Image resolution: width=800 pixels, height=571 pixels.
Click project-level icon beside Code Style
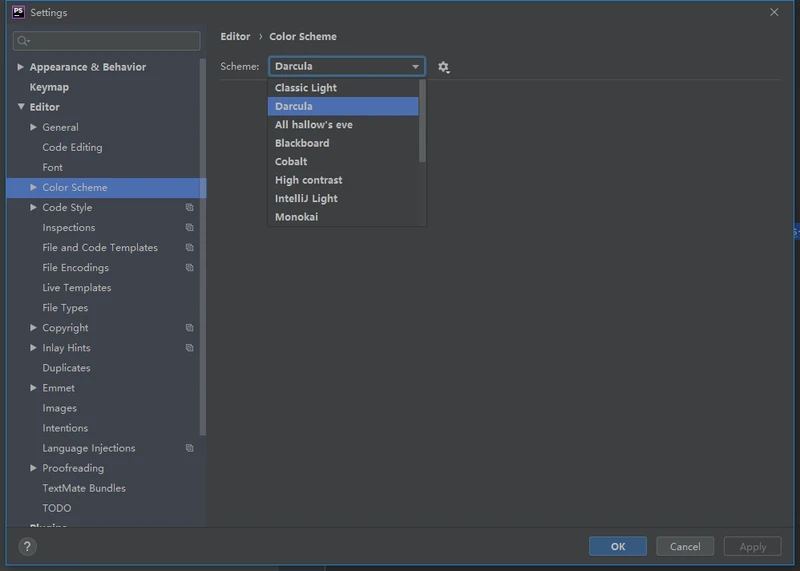coord(189,208)
